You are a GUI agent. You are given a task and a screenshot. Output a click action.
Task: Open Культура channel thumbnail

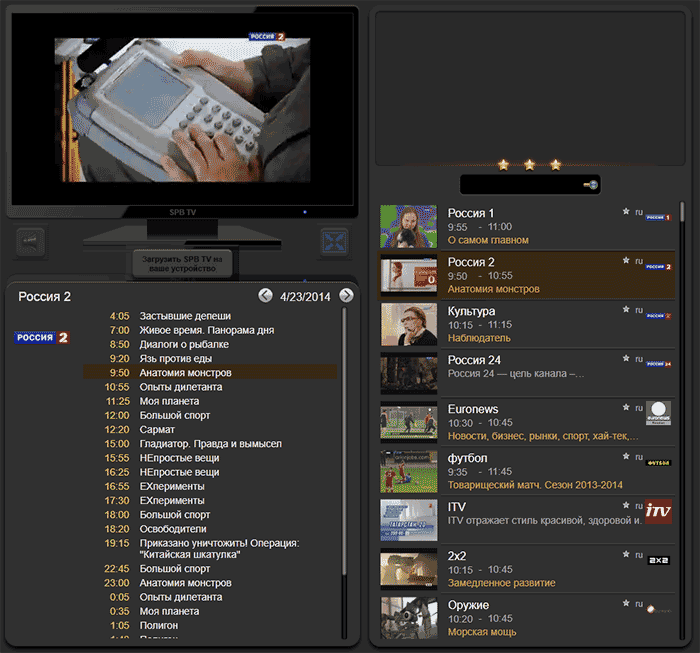[408, 324]
